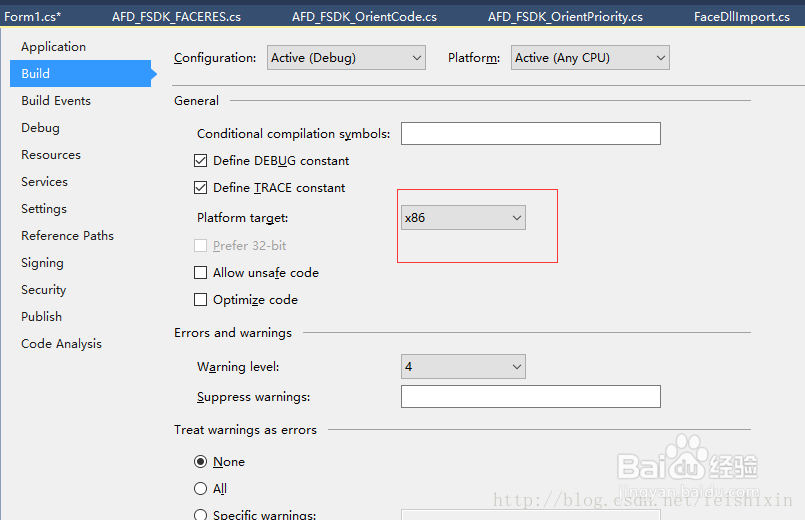Click the Warning level label

238,367
